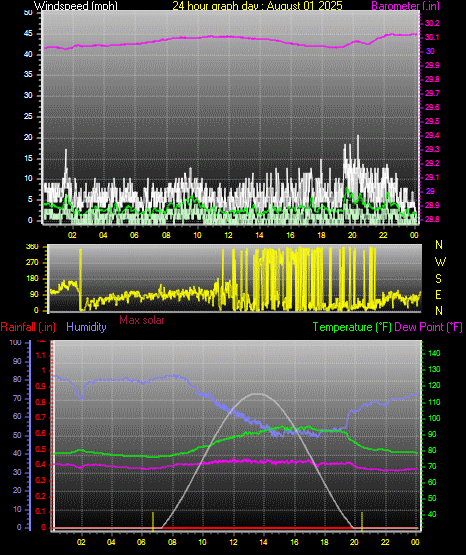
Task: Click the 180 value on wind direction axis
Action: [x=32, y=279]
